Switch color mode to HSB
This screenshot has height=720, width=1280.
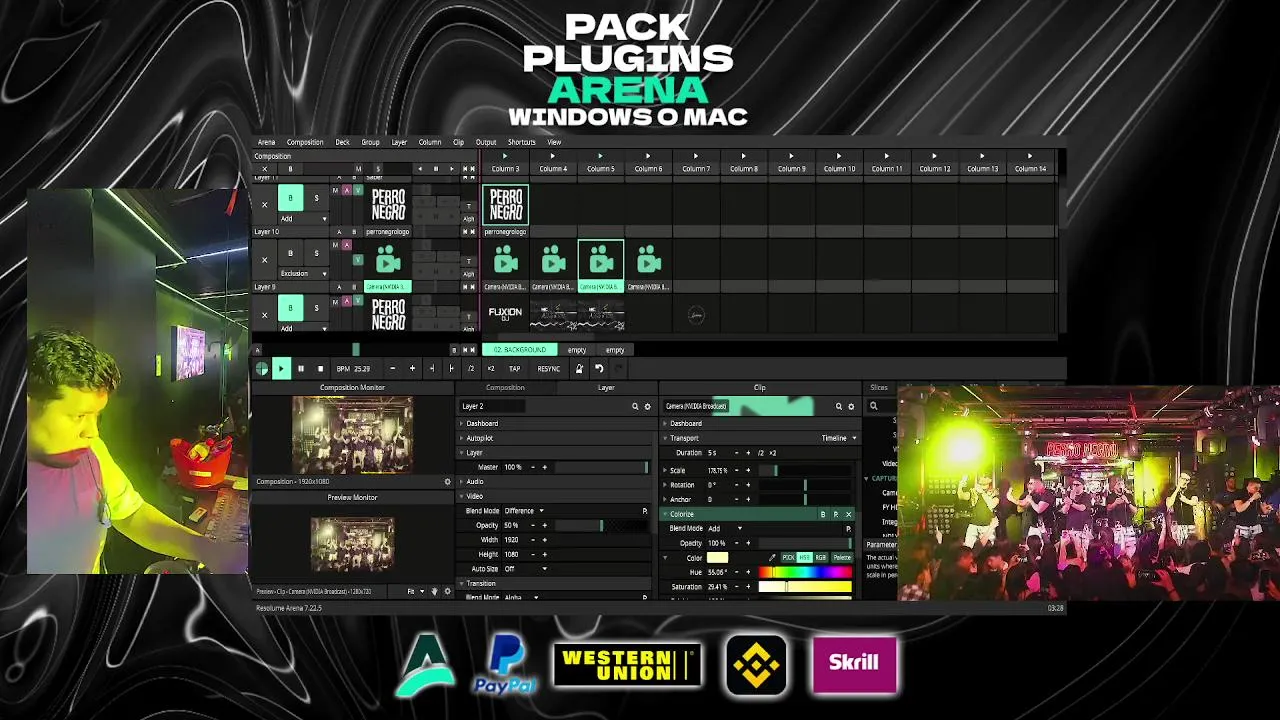804,558
